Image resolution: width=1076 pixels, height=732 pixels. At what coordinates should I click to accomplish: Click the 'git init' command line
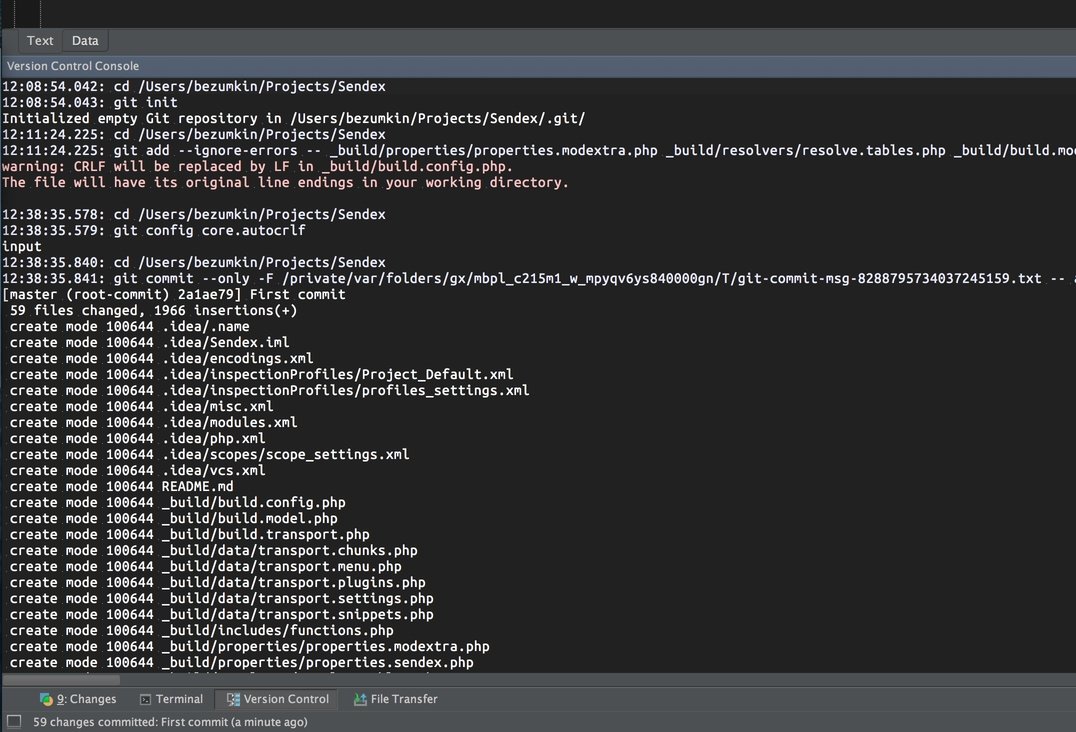[90, 102]
